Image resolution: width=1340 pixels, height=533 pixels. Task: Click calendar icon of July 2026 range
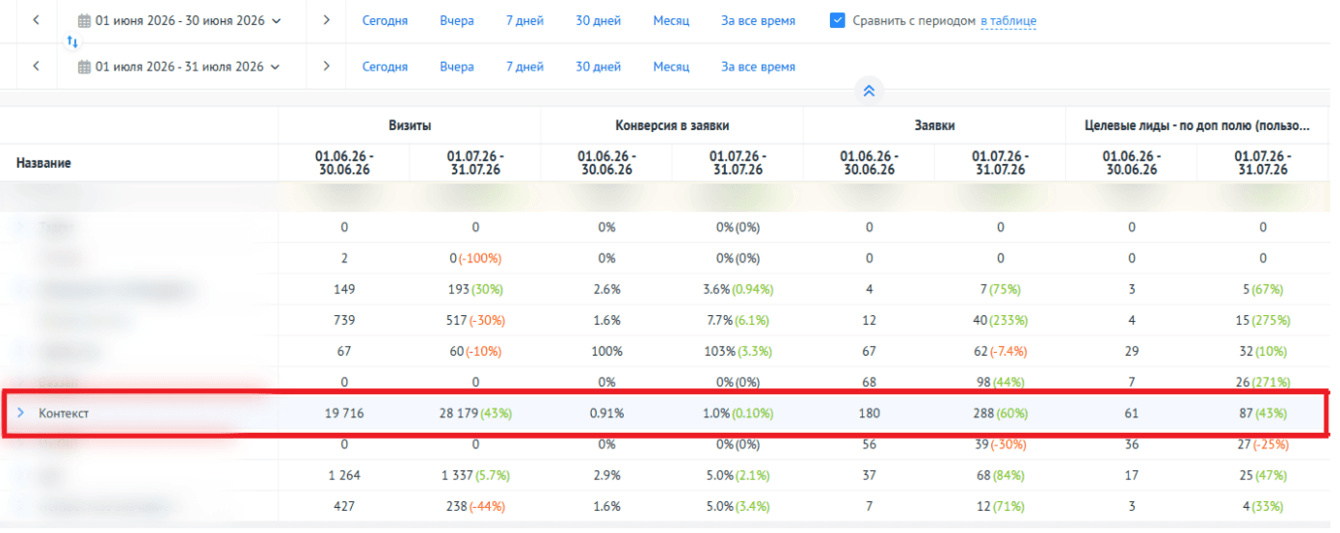pos(84,66)
